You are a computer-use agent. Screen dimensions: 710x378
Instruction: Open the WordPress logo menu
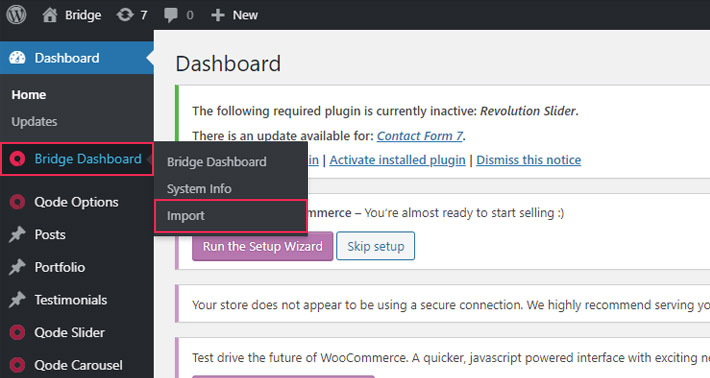pyautogui.click(x=16, y=14)
